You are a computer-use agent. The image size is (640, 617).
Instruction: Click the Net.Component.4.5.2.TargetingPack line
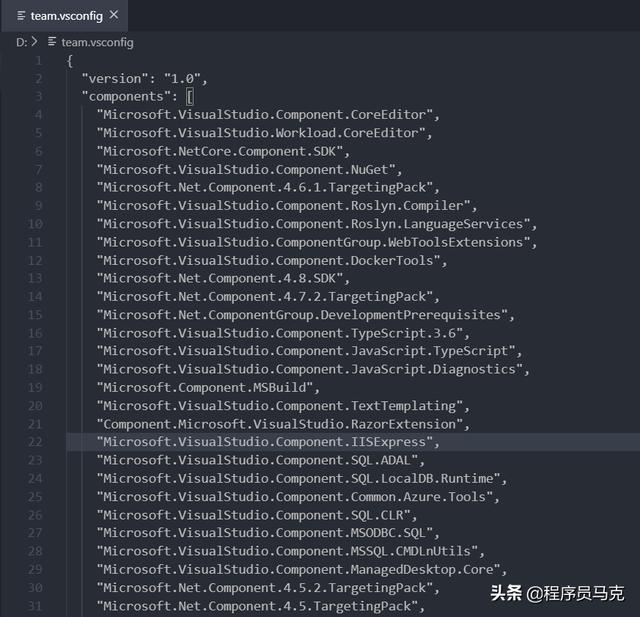click(268, 588)
